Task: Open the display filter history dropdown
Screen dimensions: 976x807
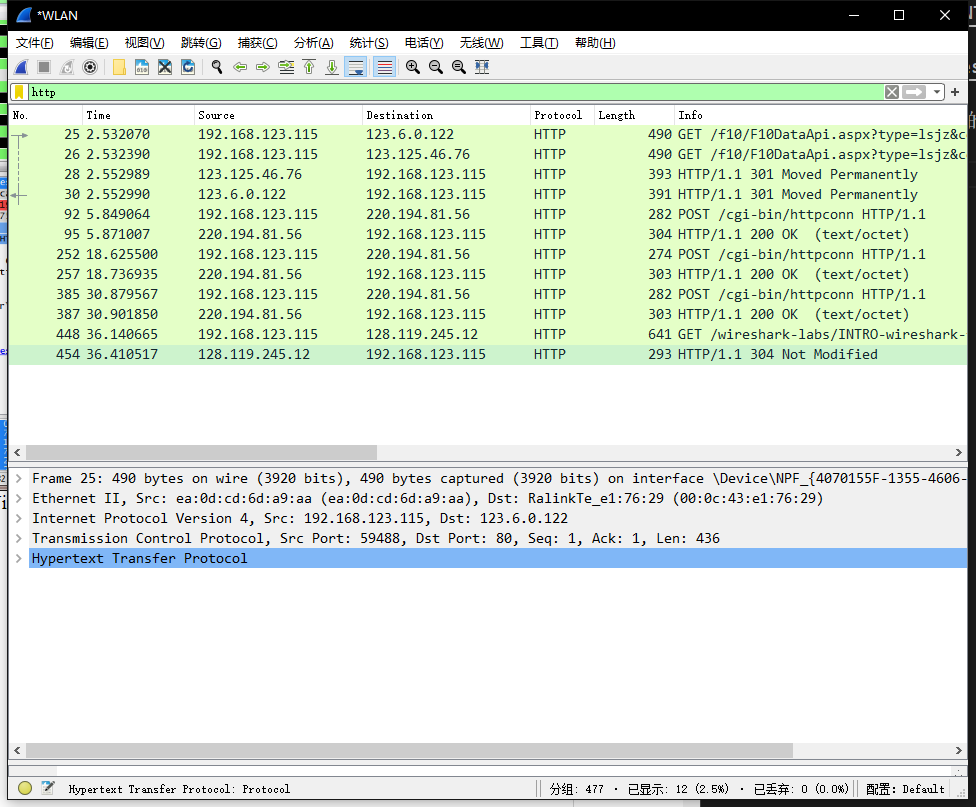Action: tap(937, 91)
